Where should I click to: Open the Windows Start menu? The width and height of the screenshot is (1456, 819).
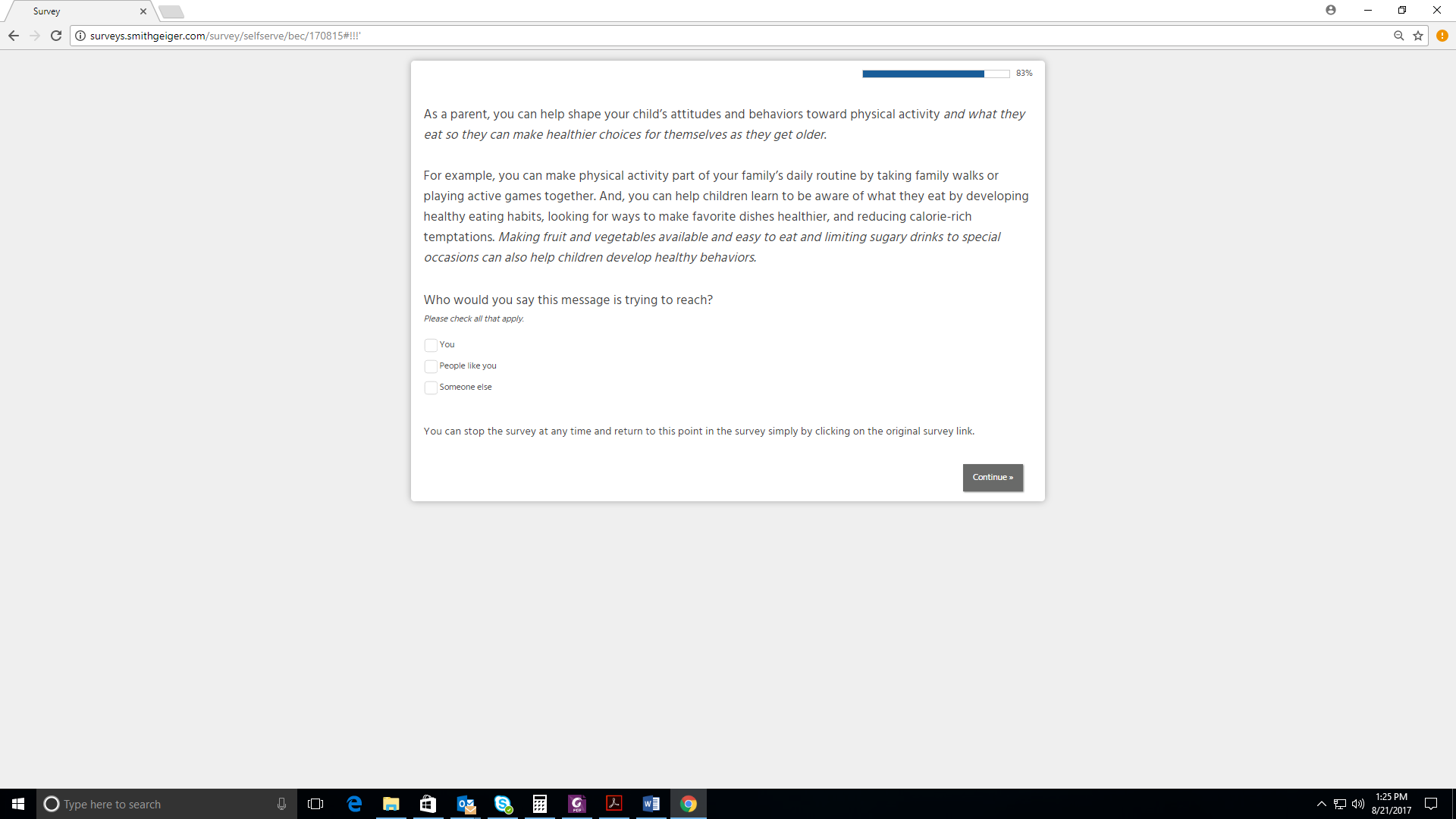[x=18, y=804]
